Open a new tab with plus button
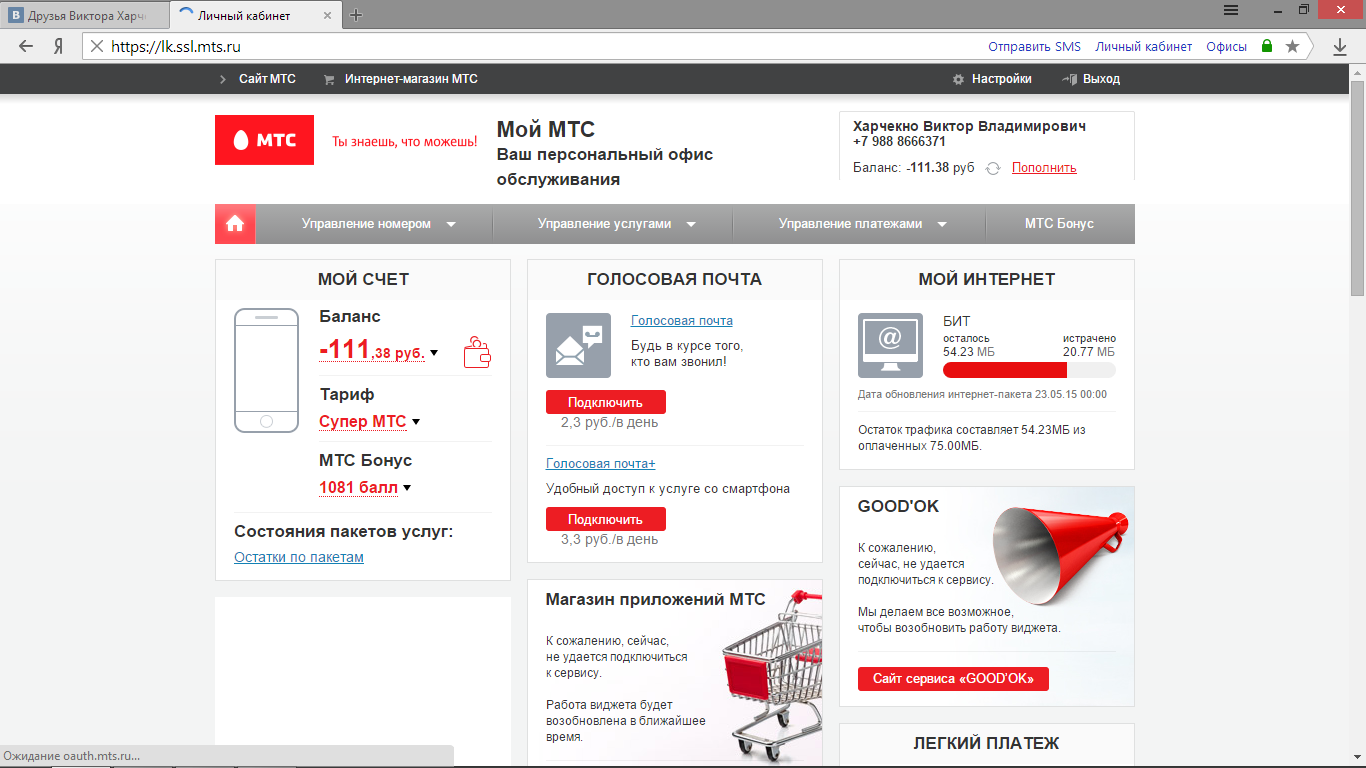The width and height of the screenshot is (1366, 768). click(356, 14)
